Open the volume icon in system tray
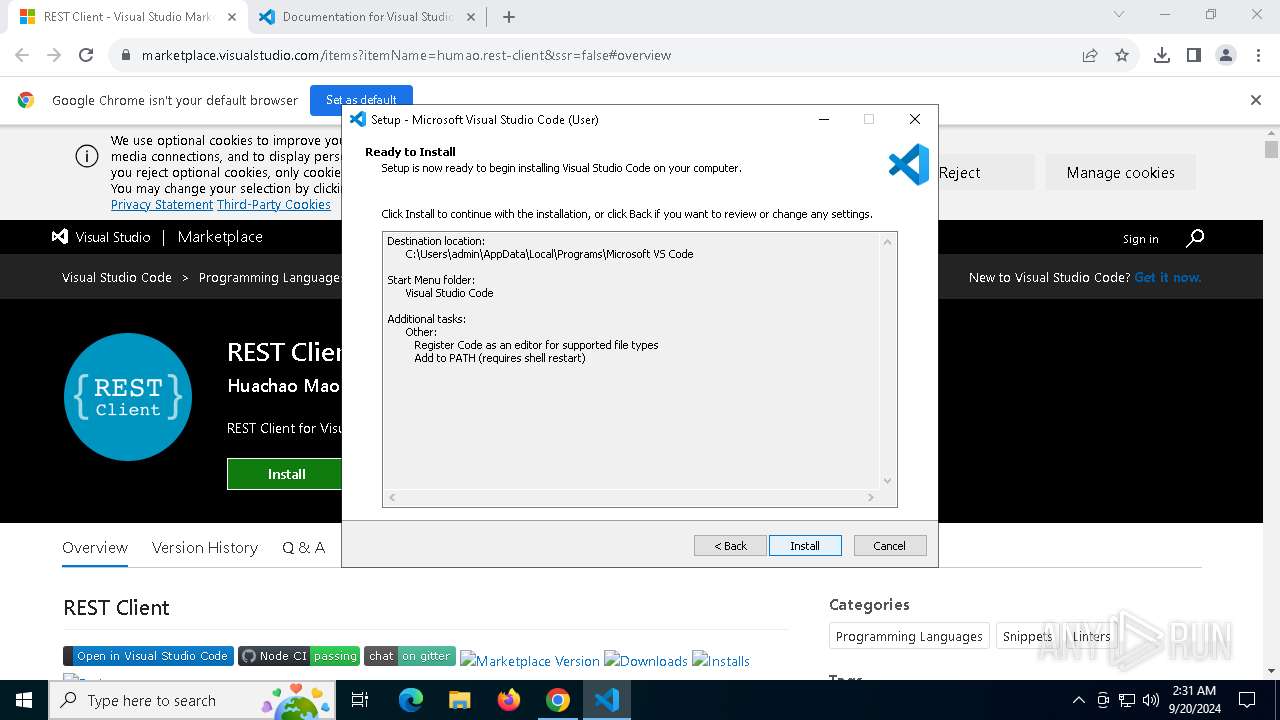 click(1151, 700)
